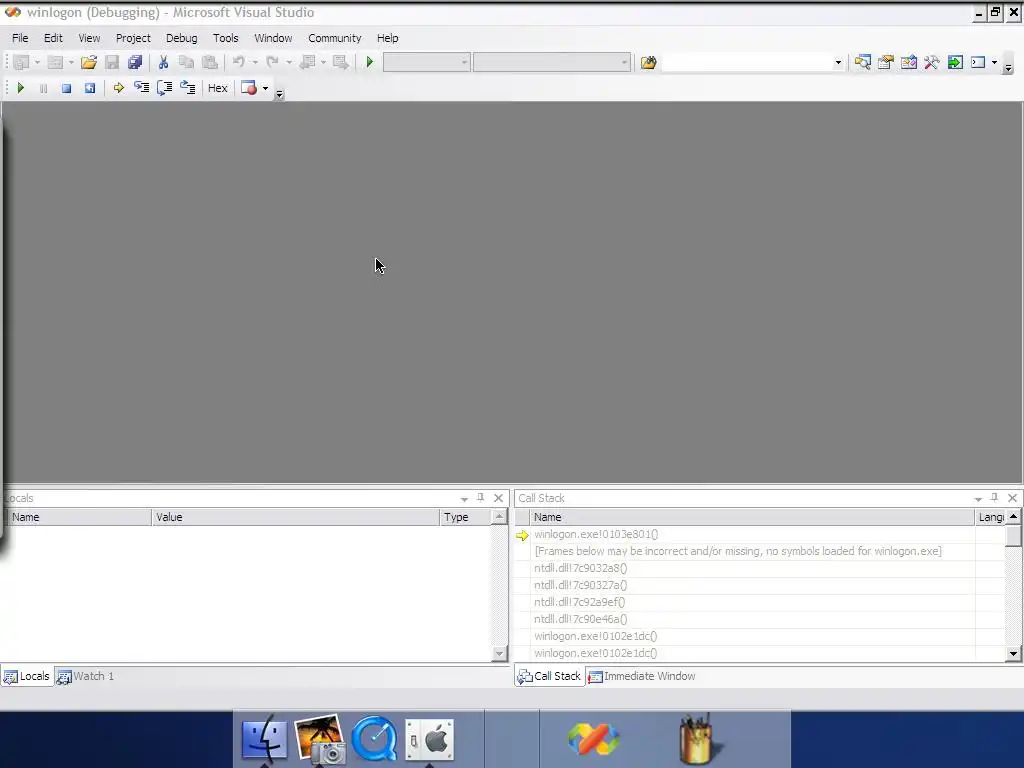The width and height of the screenshot is (1024, 768).
Task: Open the Find combo box dropdown
Action: coord(838,63)
